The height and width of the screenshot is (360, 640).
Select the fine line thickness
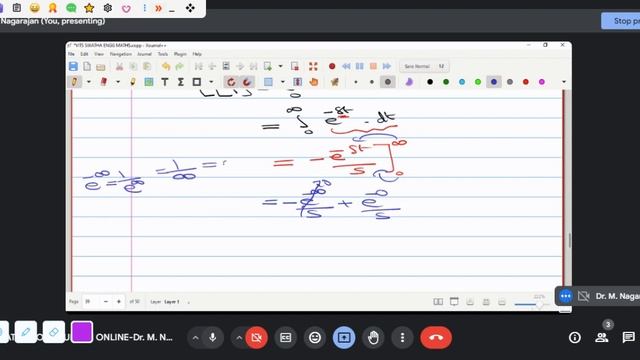tap(356, 82)
